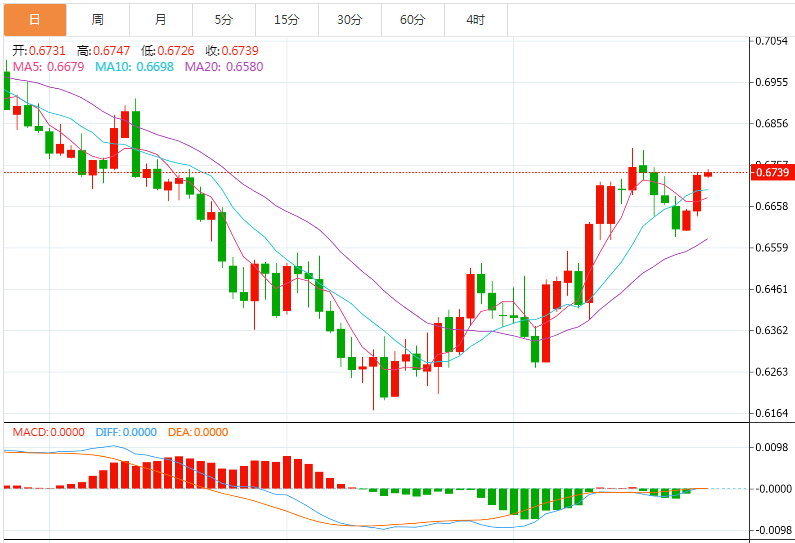Click the DIFF value label

[x=126, y=432]
